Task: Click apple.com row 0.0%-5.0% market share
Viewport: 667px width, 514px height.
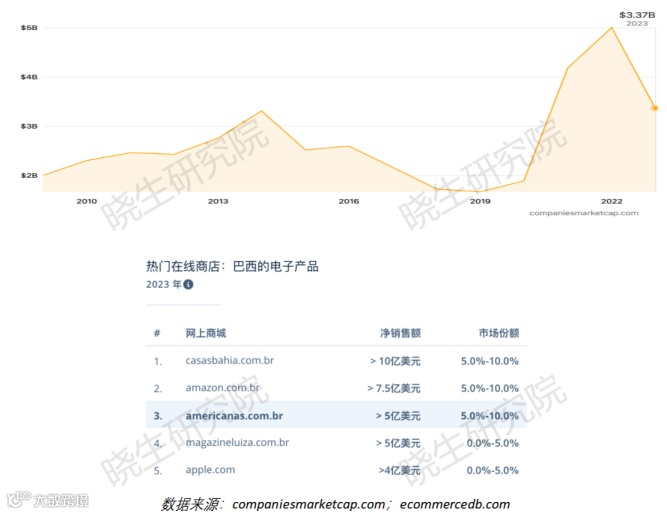Action: [x=493, y=470]
